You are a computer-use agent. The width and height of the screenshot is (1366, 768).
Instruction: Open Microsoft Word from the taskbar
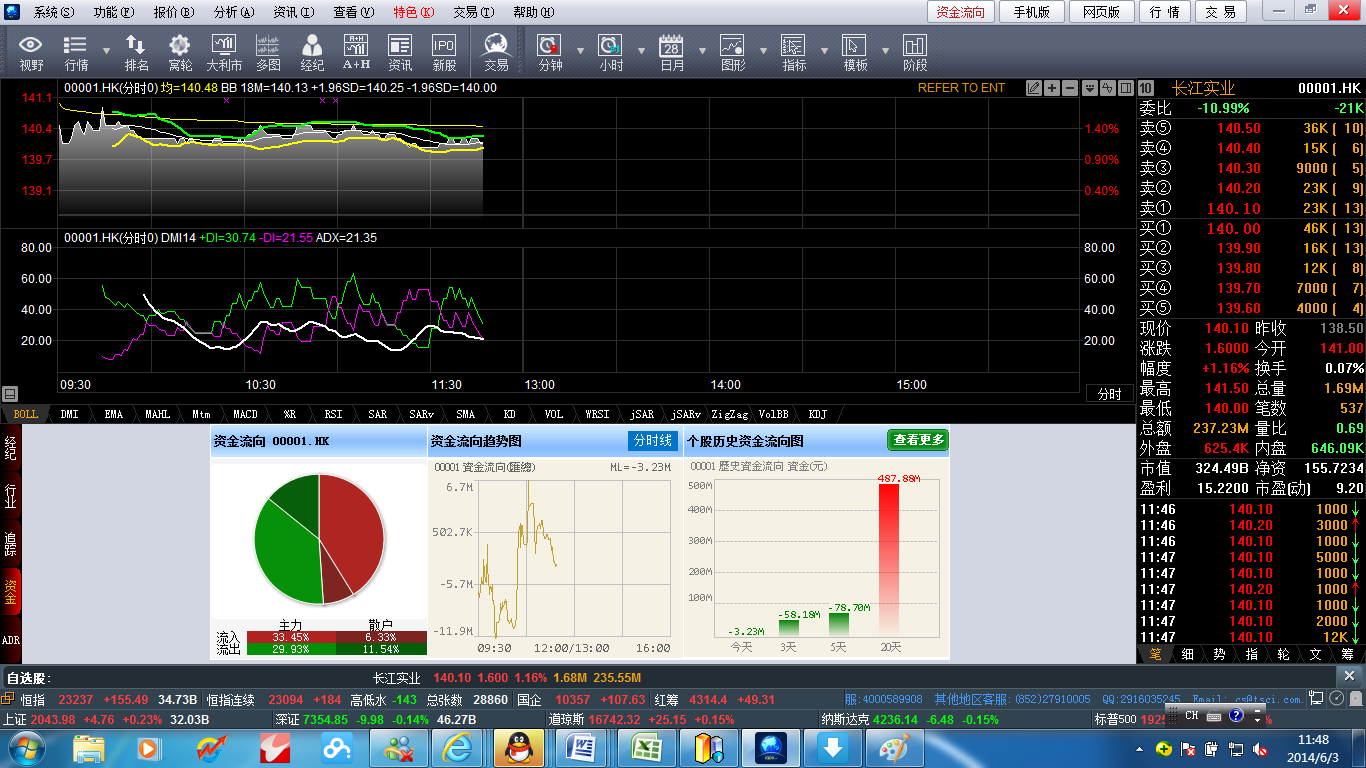coord(581,747)
